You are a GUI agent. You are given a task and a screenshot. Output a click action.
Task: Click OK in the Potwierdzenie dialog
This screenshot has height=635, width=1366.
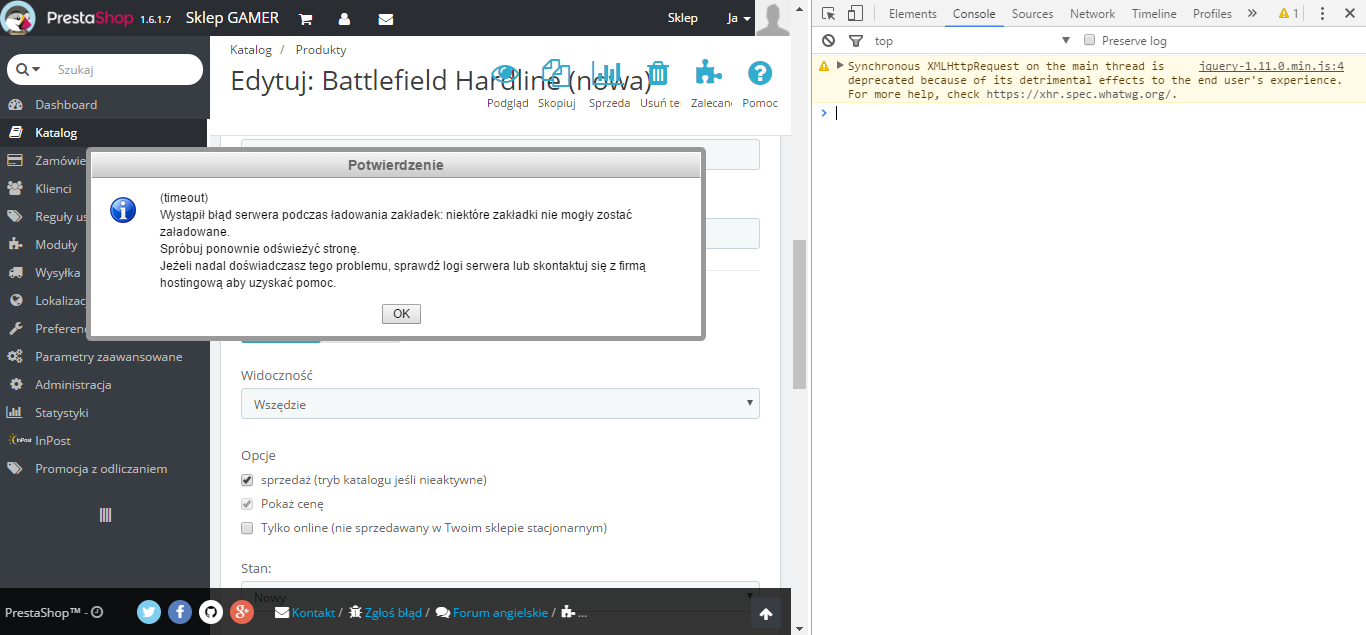(x=401, y=314)
